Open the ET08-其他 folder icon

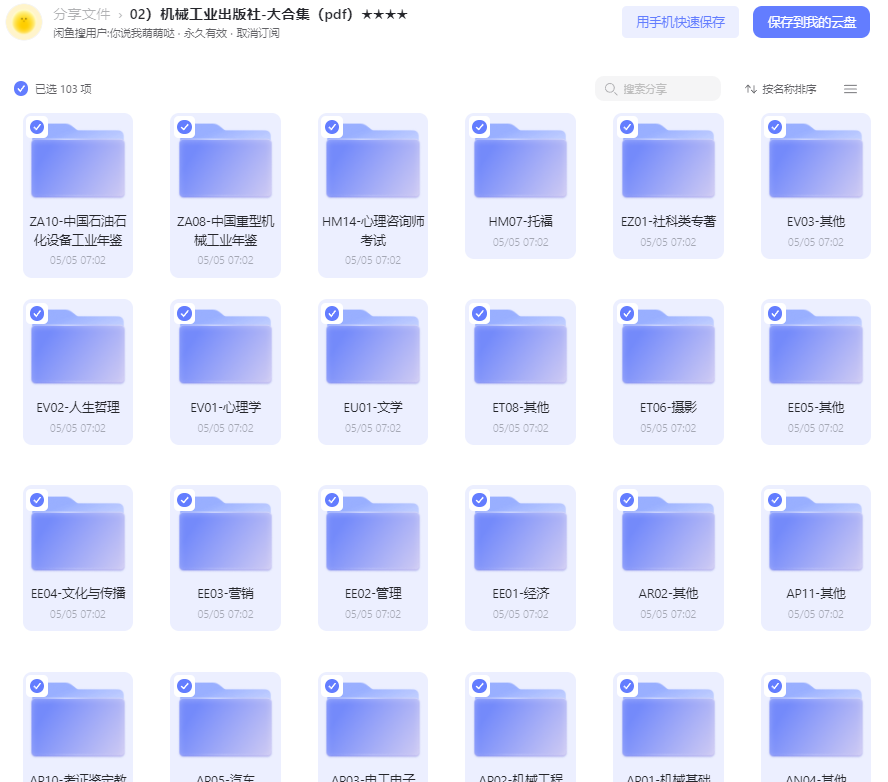coord(520,347)
